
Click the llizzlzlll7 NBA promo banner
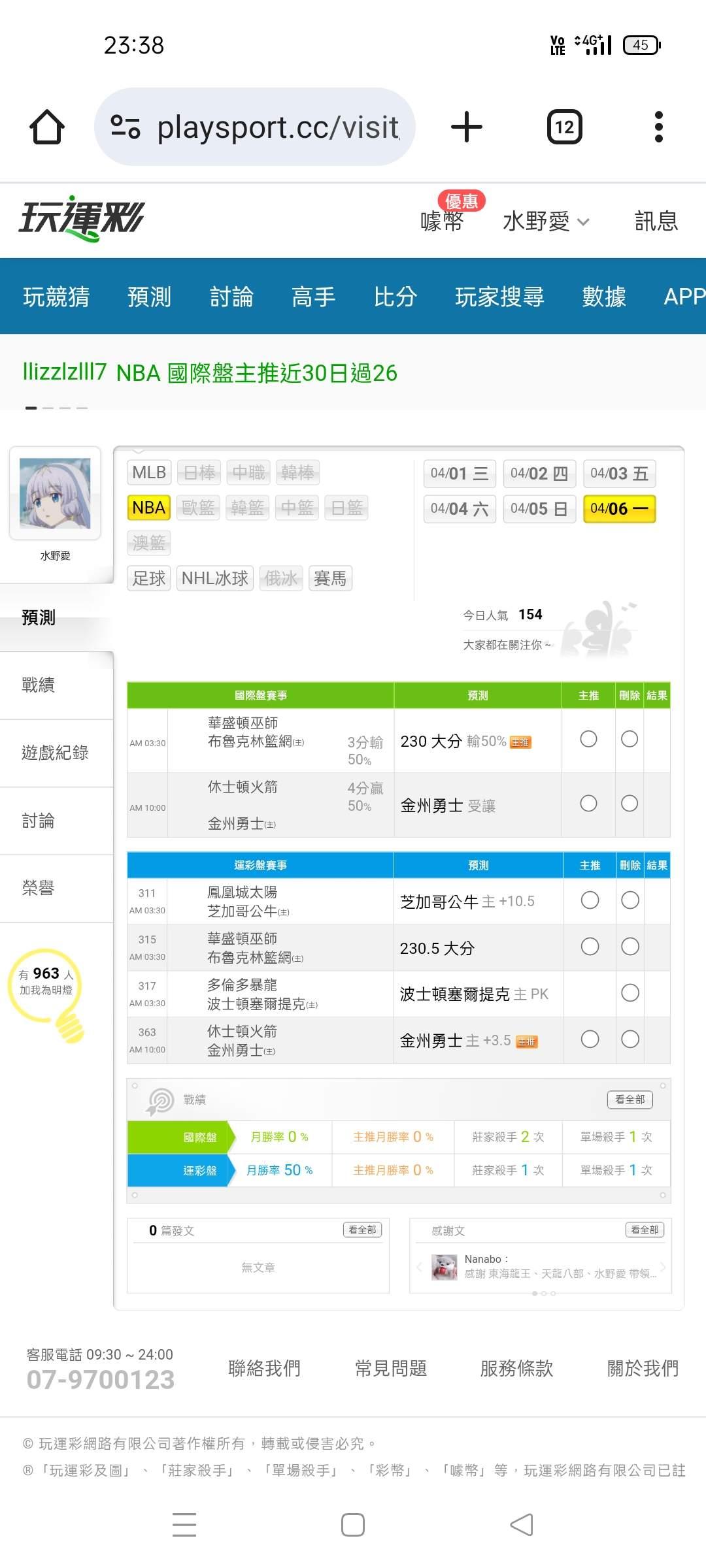[x=210, y=372]
